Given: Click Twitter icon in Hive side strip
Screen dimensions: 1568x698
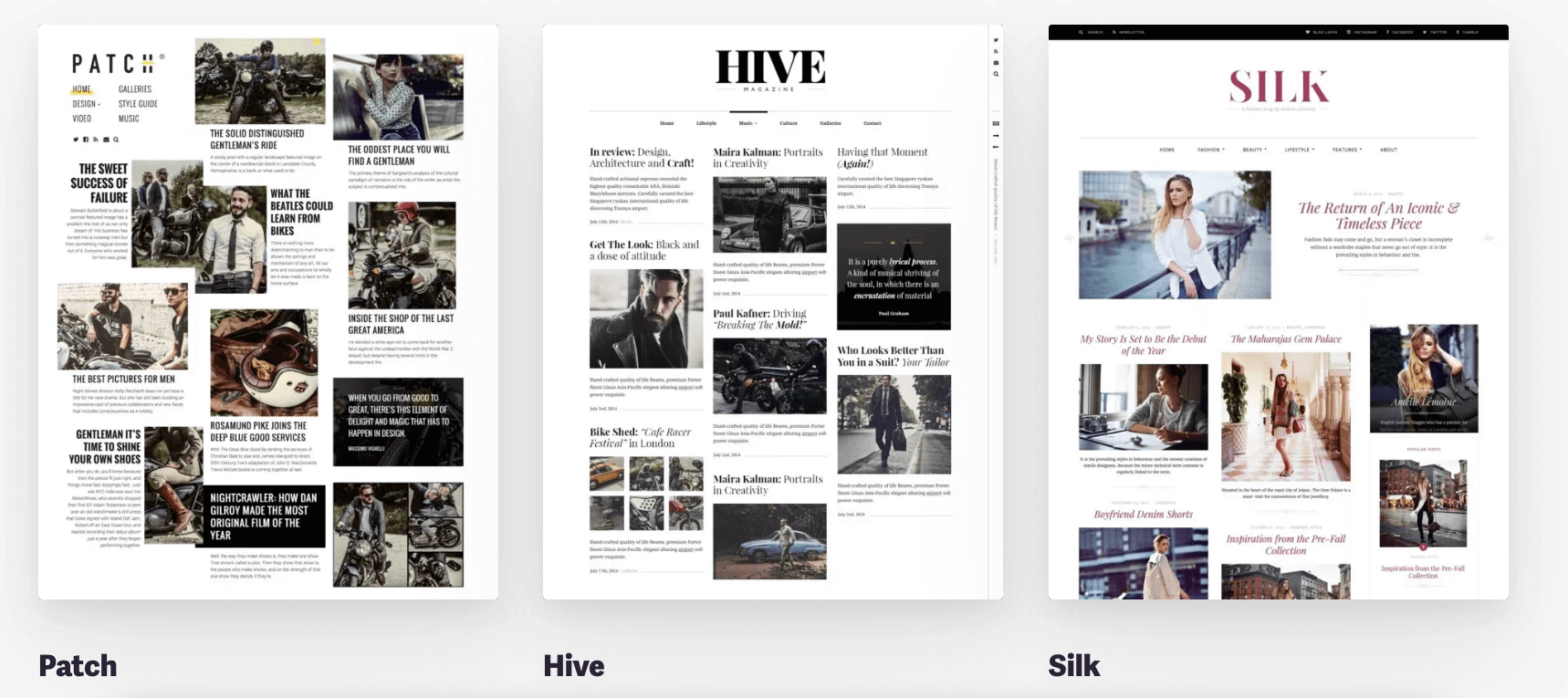Looking at the screenshot, I should coord(996,40).
